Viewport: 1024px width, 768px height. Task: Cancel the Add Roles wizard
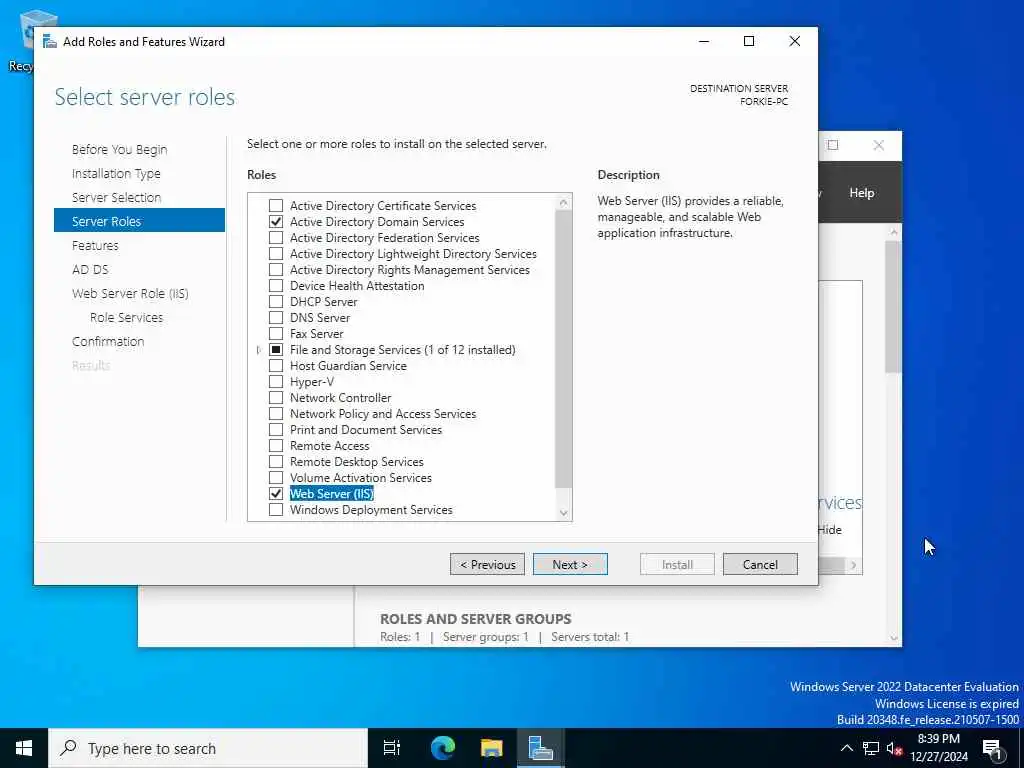(760, 564)
